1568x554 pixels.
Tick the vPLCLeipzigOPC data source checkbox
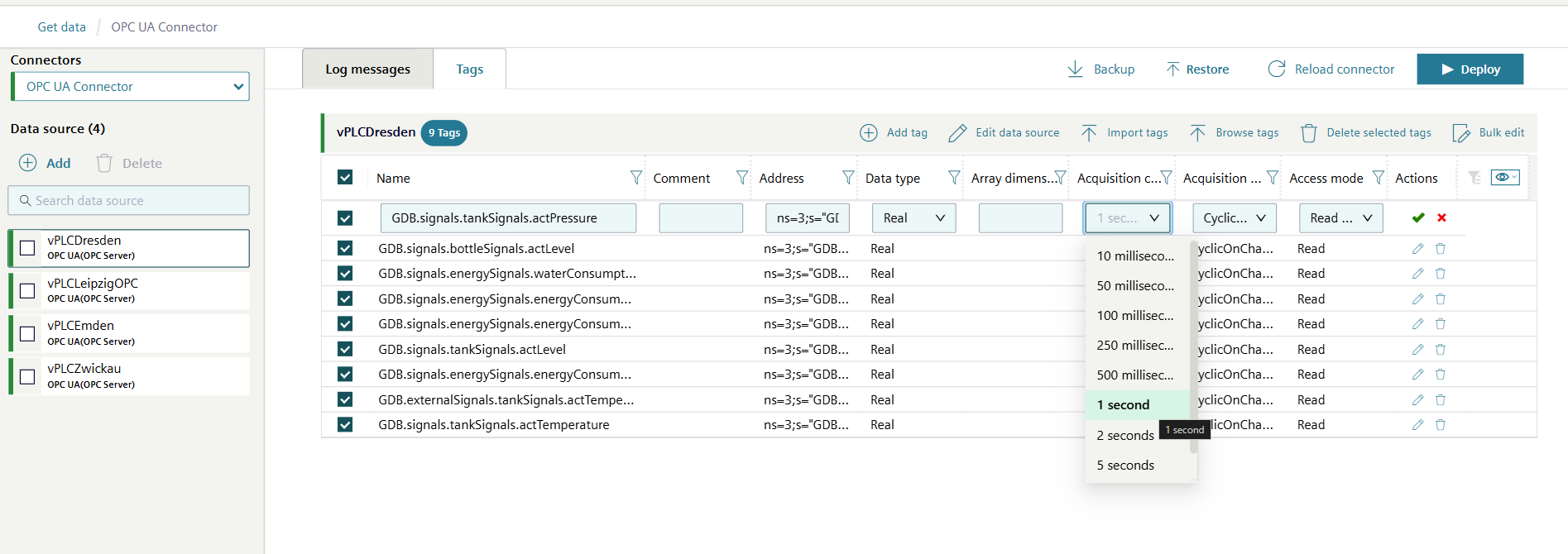pyautogui.click(x=27, y=291)
